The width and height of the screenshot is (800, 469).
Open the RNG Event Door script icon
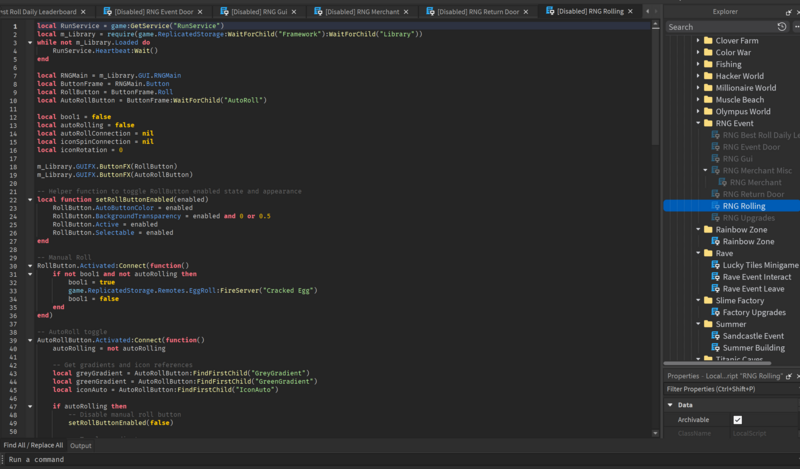[715, 146]
